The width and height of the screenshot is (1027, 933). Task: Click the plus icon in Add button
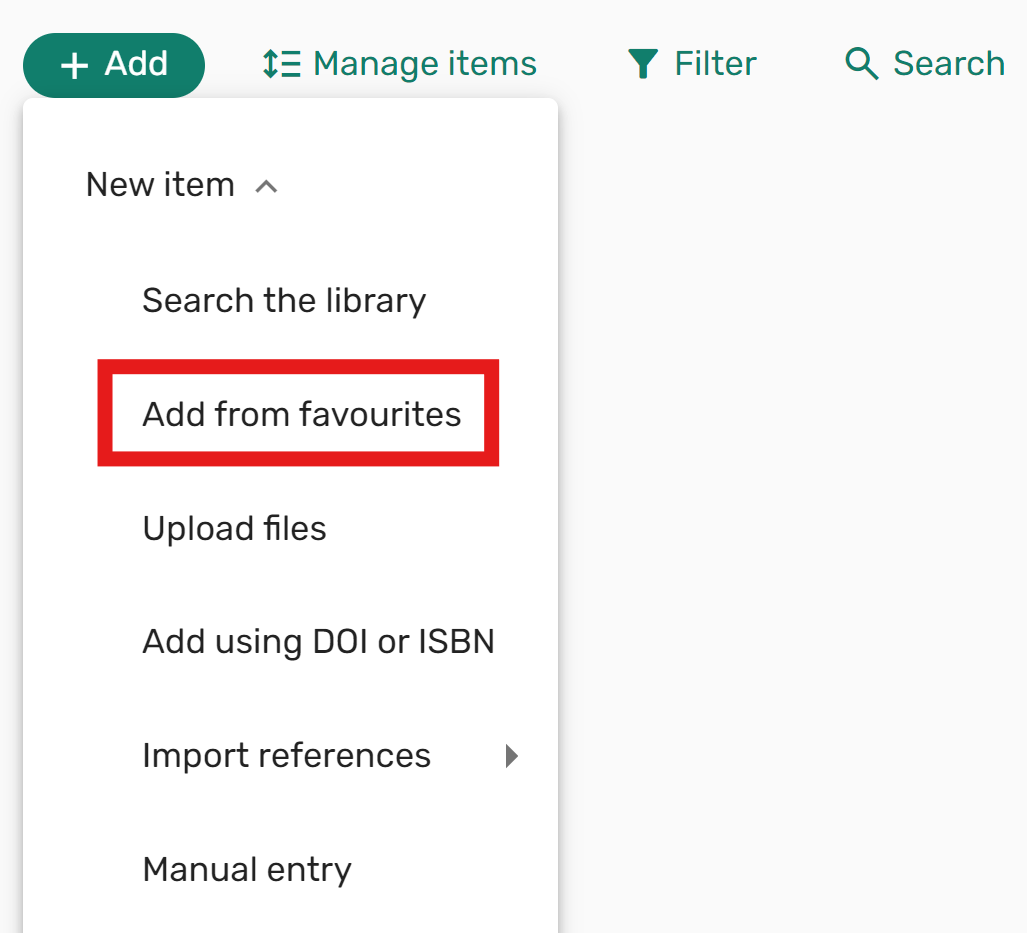coord(74,66)
